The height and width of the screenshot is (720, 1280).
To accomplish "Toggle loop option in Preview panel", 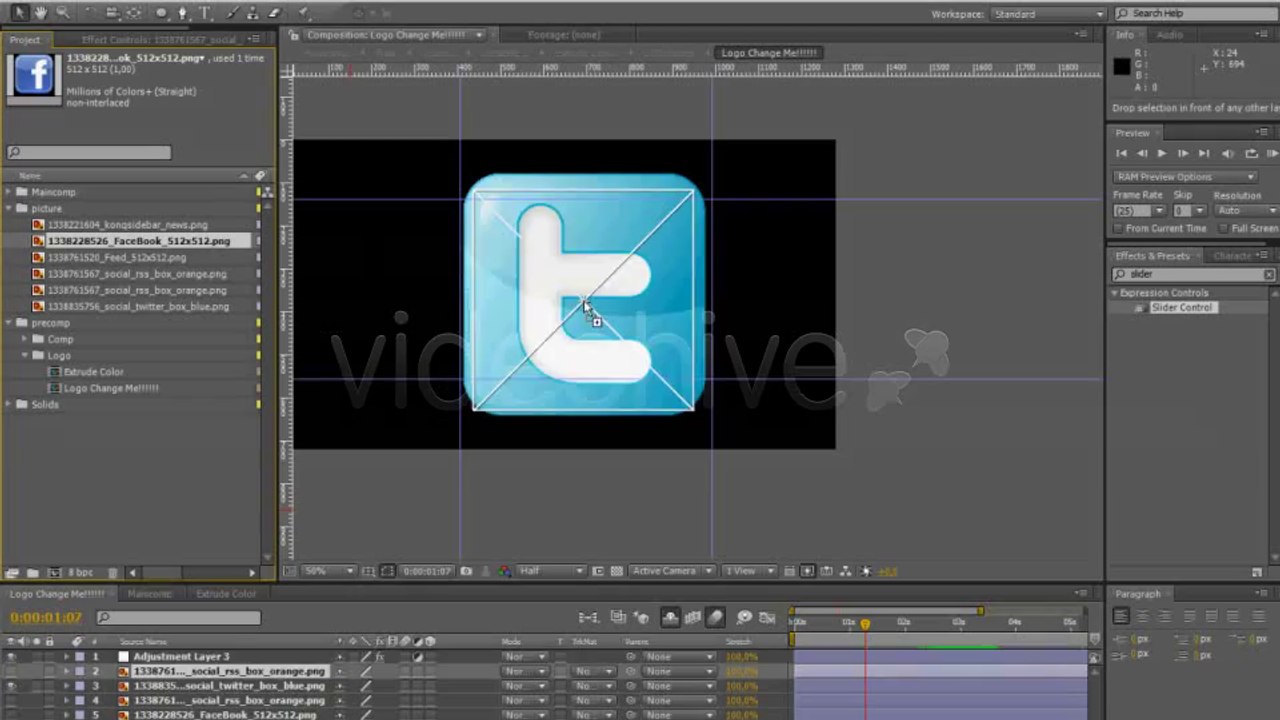I will pyautogui.click(x=1251, y=153).
